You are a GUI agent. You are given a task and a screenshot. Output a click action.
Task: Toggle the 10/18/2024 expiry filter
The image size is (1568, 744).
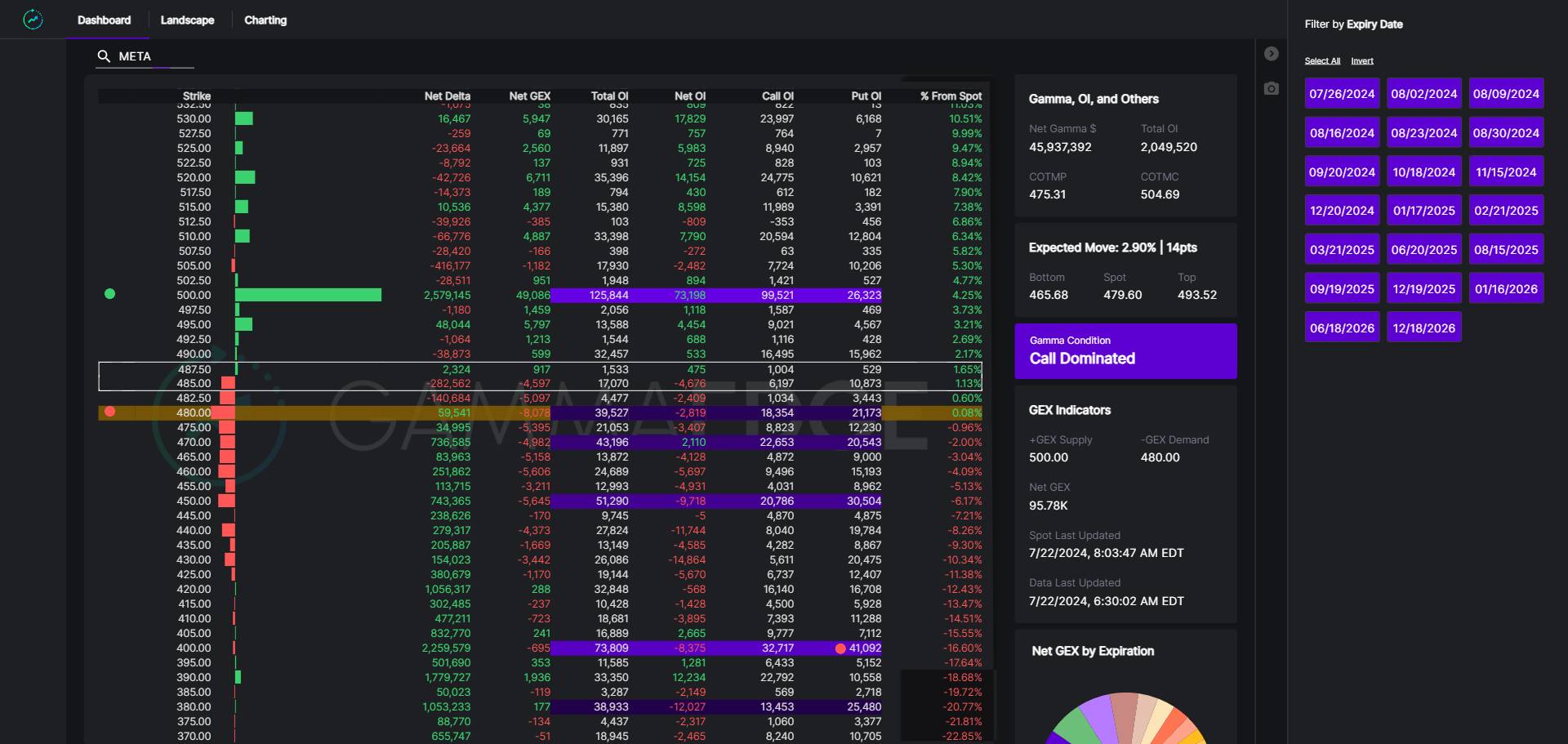(1423, 172)
